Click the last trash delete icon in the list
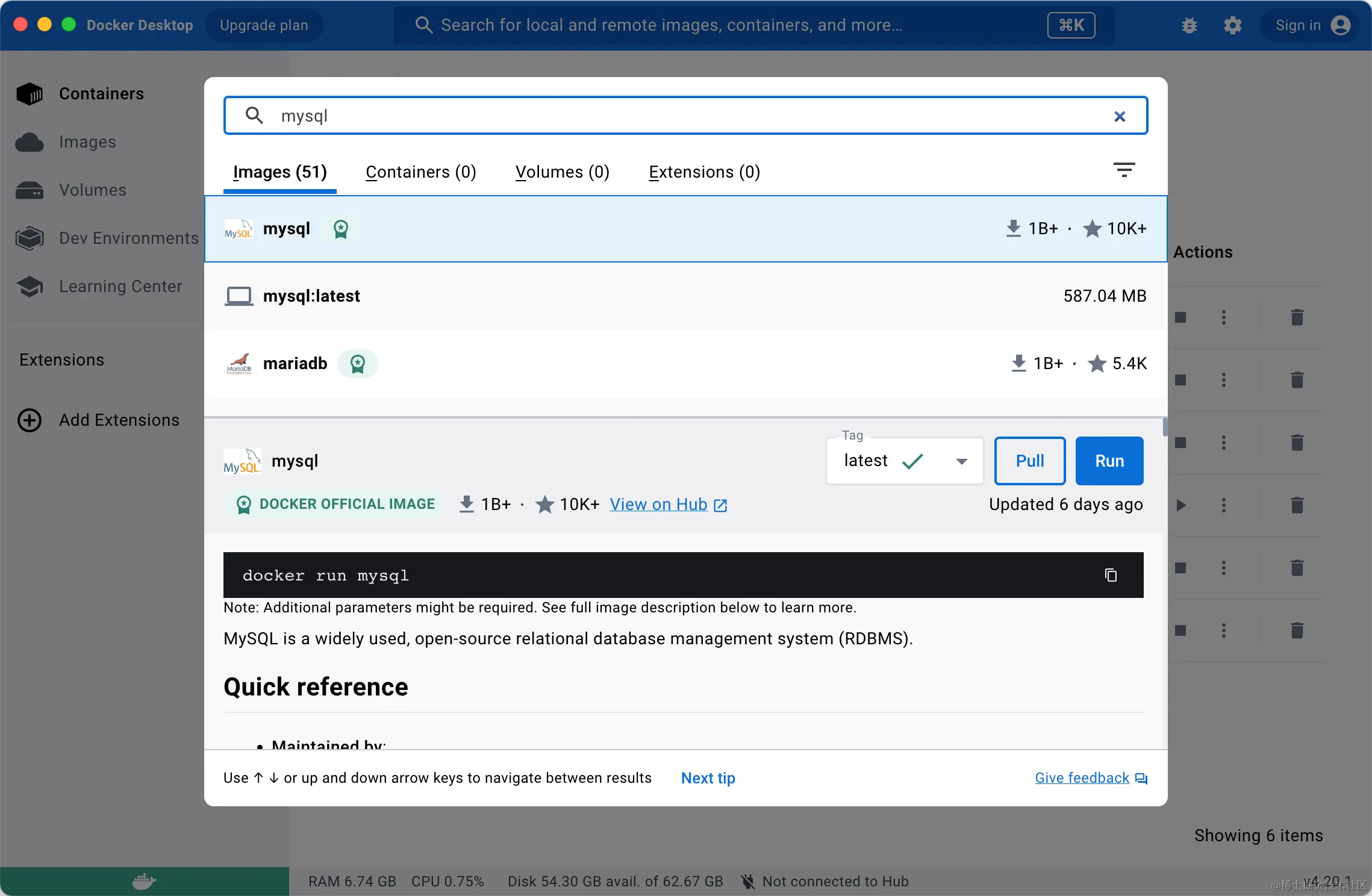 point(1297,630)
